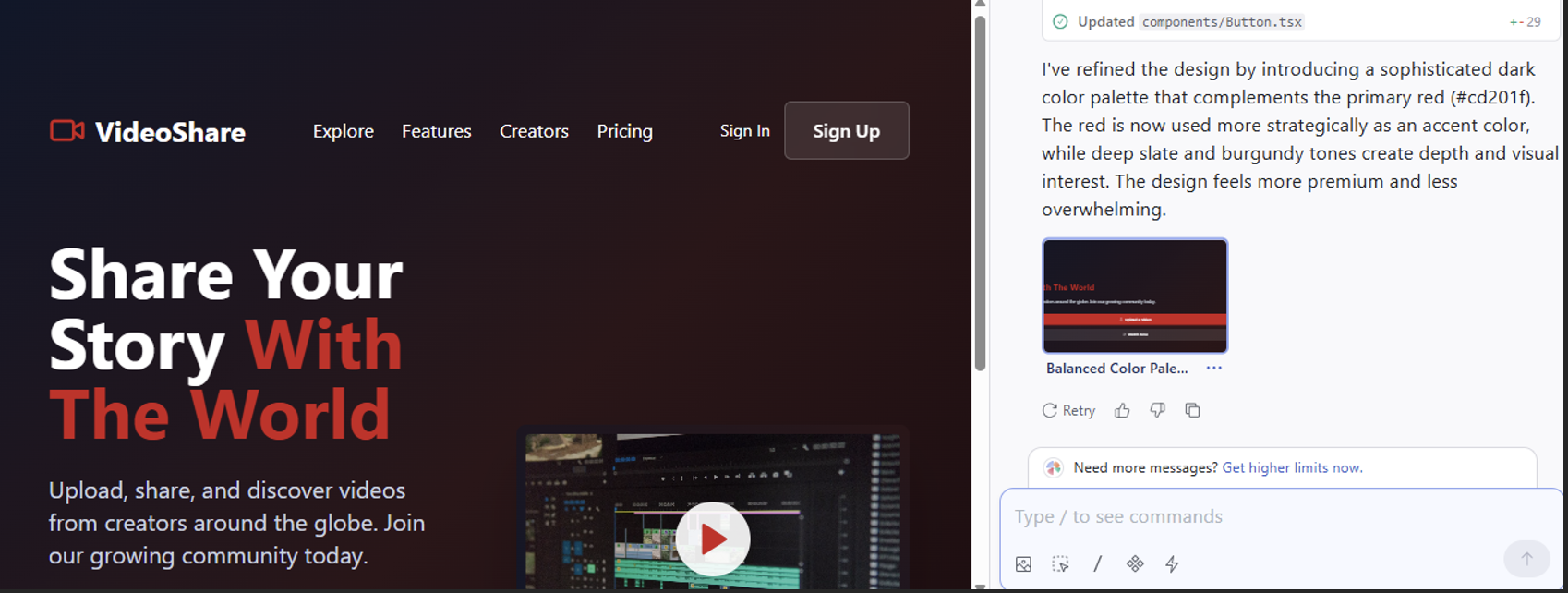Click the diamond components icon in chat toolbar

pyautogui.click(x=1135, y=564)
